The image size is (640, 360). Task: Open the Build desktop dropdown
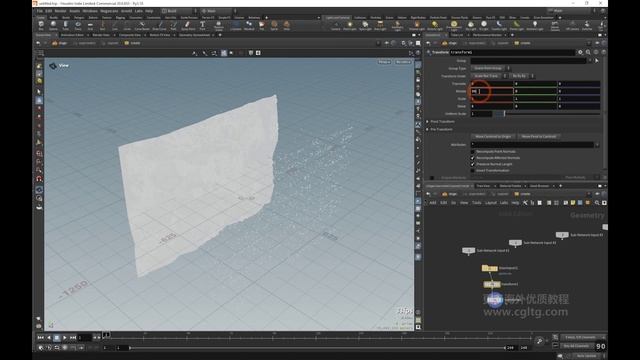(179, 11)
